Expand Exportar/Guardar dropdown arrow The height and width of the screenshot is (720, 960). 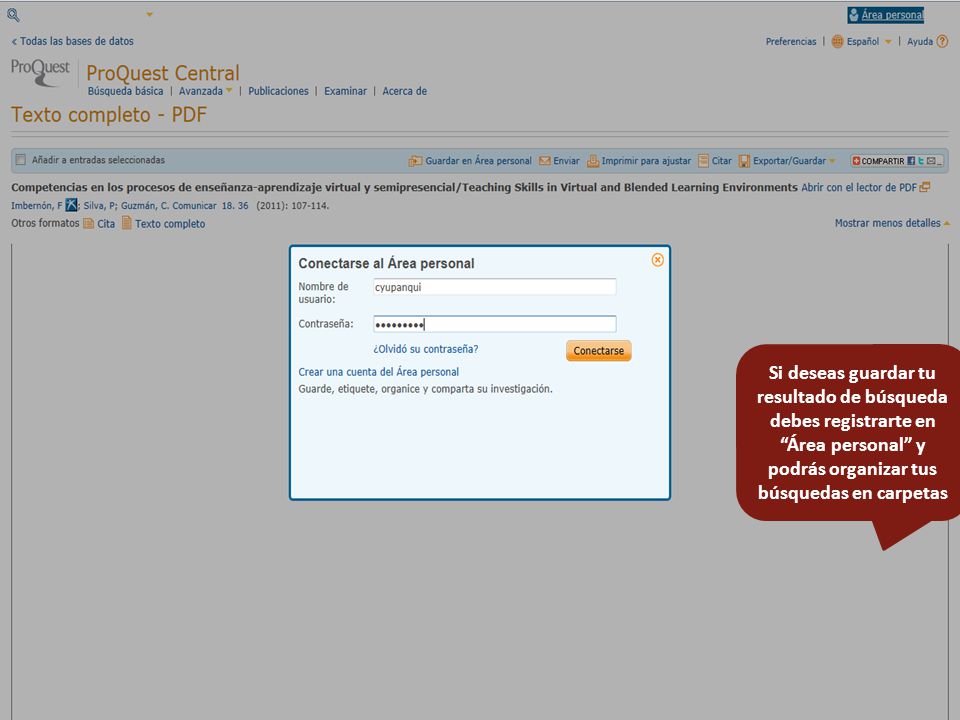[832, 161]
